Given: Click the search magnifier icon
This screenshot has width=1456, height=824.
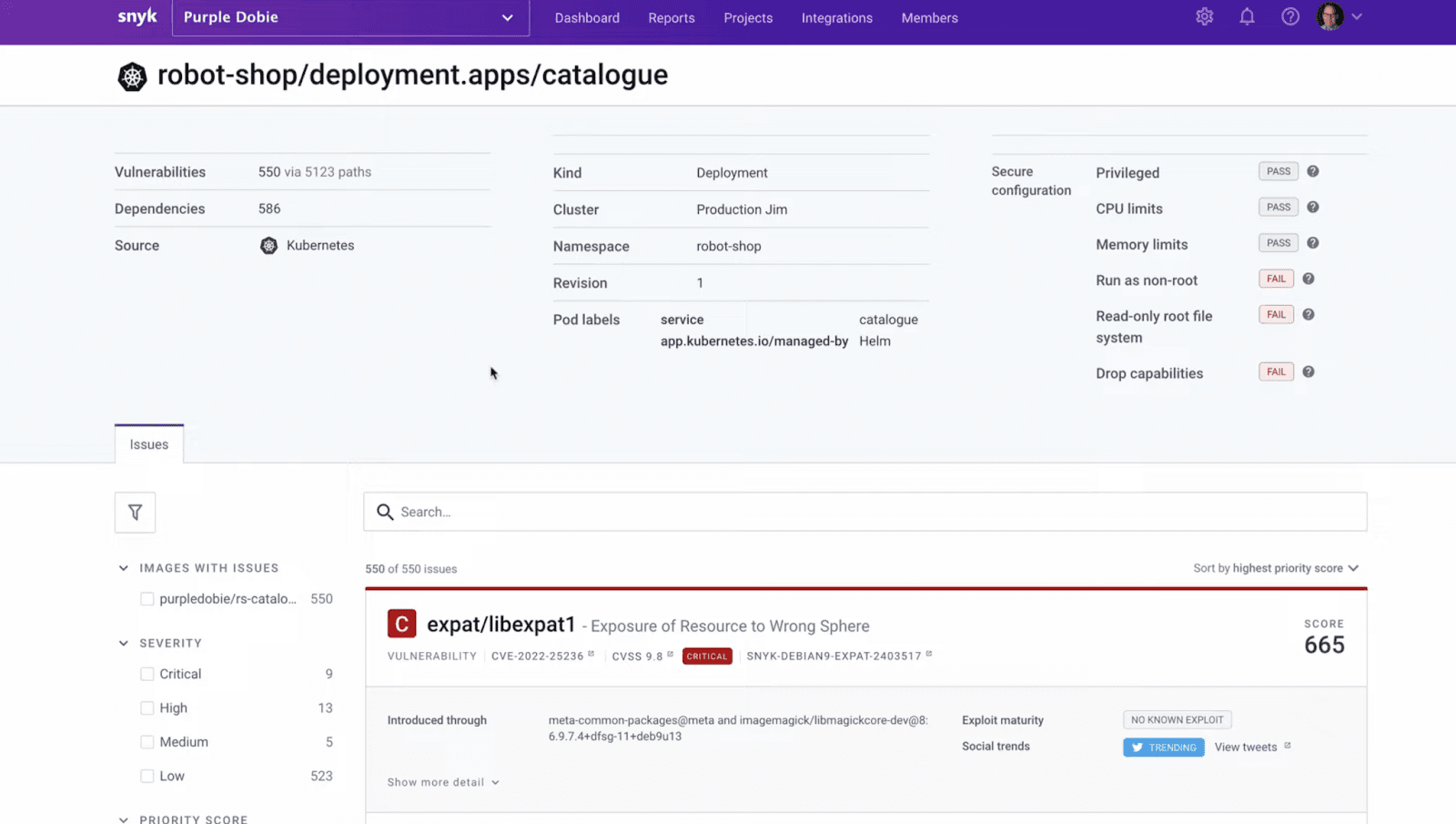Looking at the screenshot, I should pyautogui.click(x=385, y=512).
